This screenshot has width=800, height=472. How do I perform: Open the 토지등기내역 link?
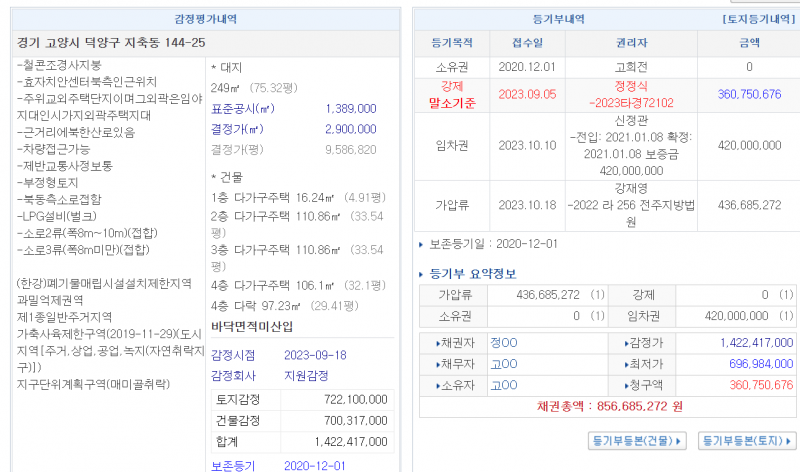point(757,19)
